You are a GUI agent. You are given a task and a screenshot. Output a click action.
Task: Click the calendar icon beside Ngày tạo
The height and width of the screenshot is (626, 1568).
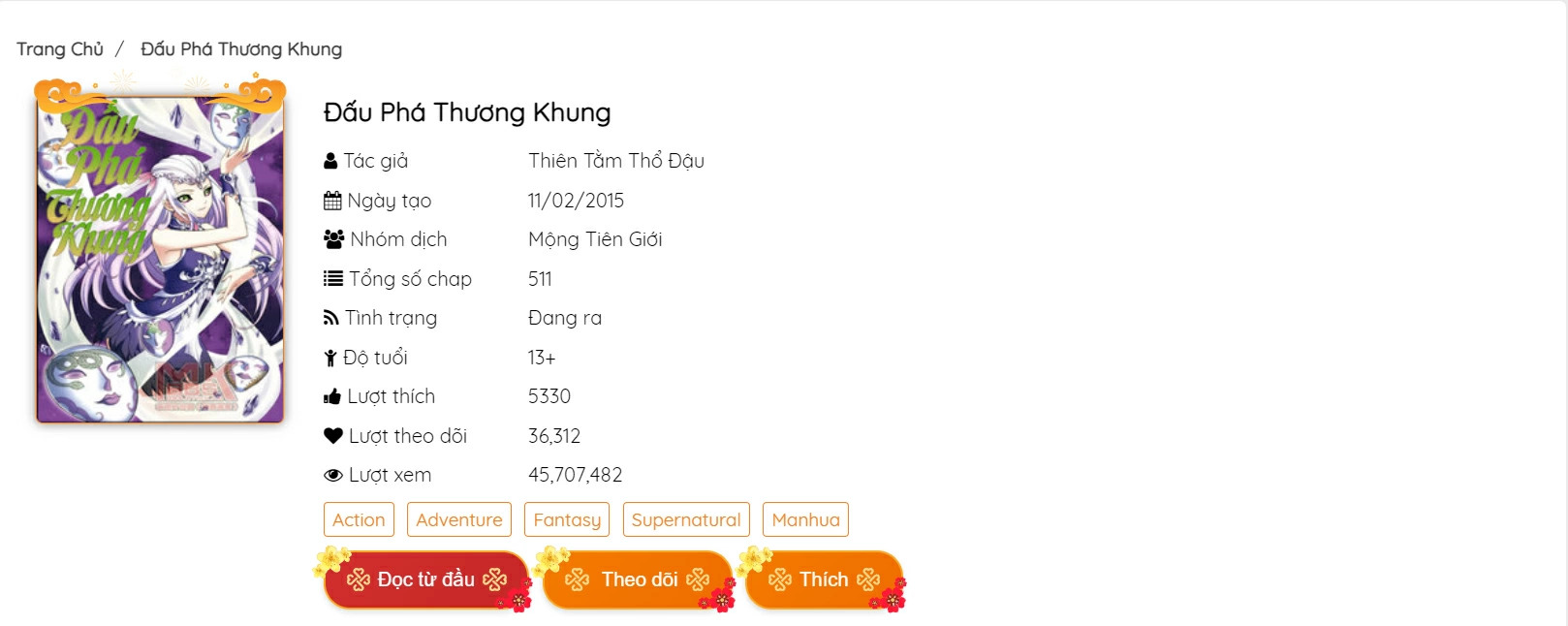[x=332, y=202]
